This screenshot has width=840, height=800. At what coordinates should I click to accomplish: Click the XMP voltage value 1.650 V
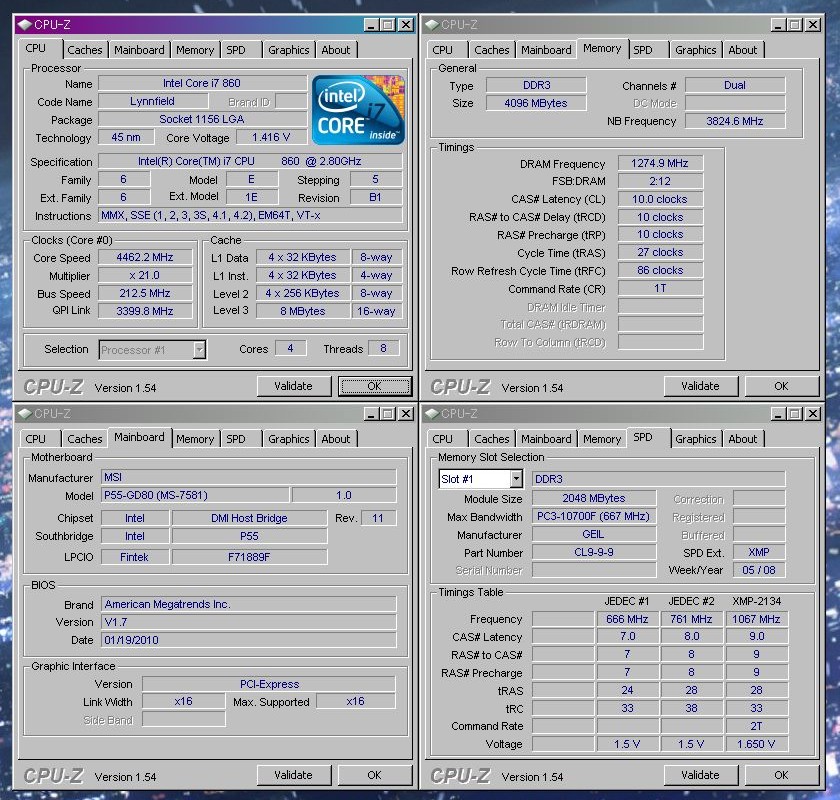pyautogui.click(x=756, y=744)
